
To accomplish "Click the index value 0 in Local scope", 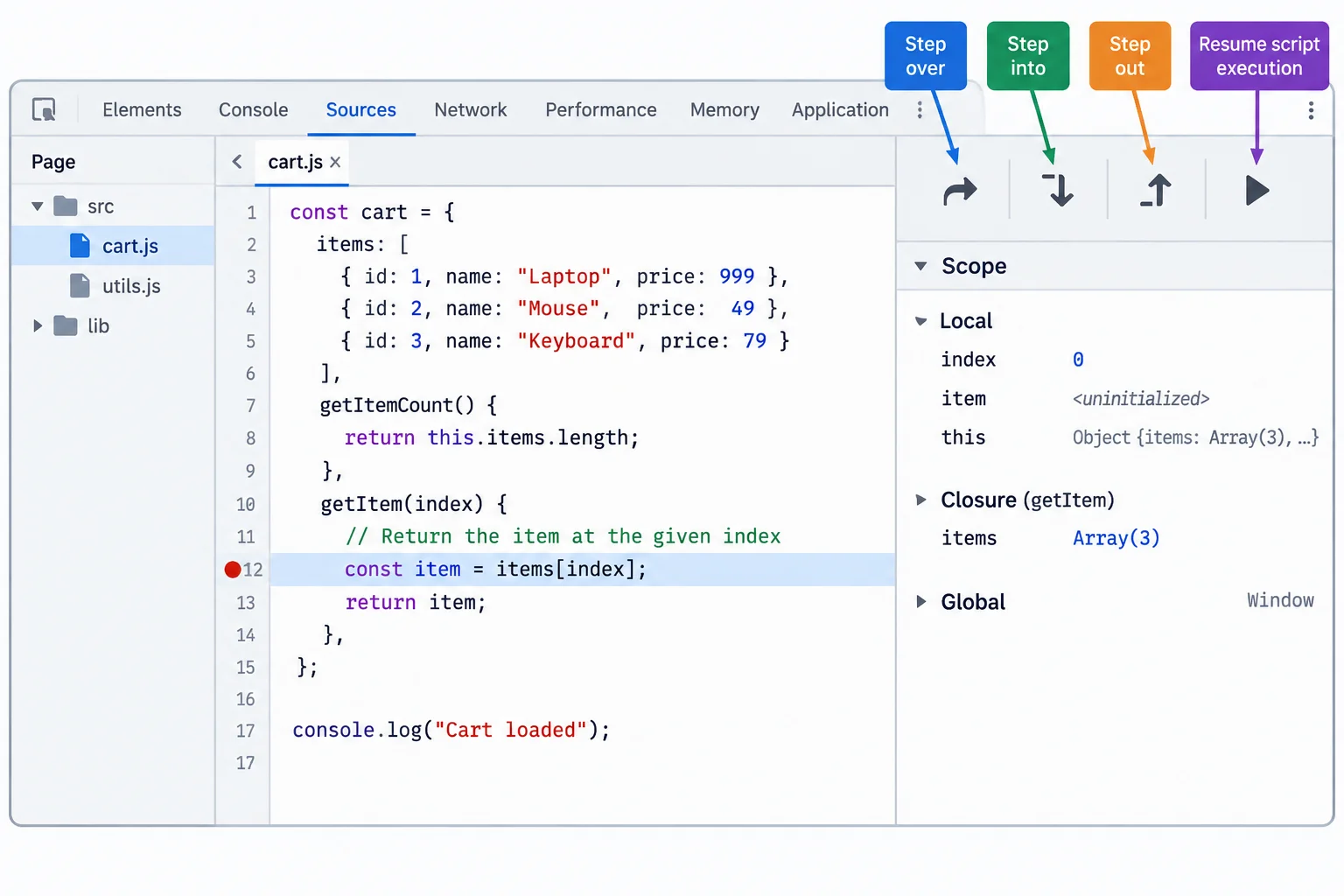I will pyautogui.click(x=1078, y=360).
